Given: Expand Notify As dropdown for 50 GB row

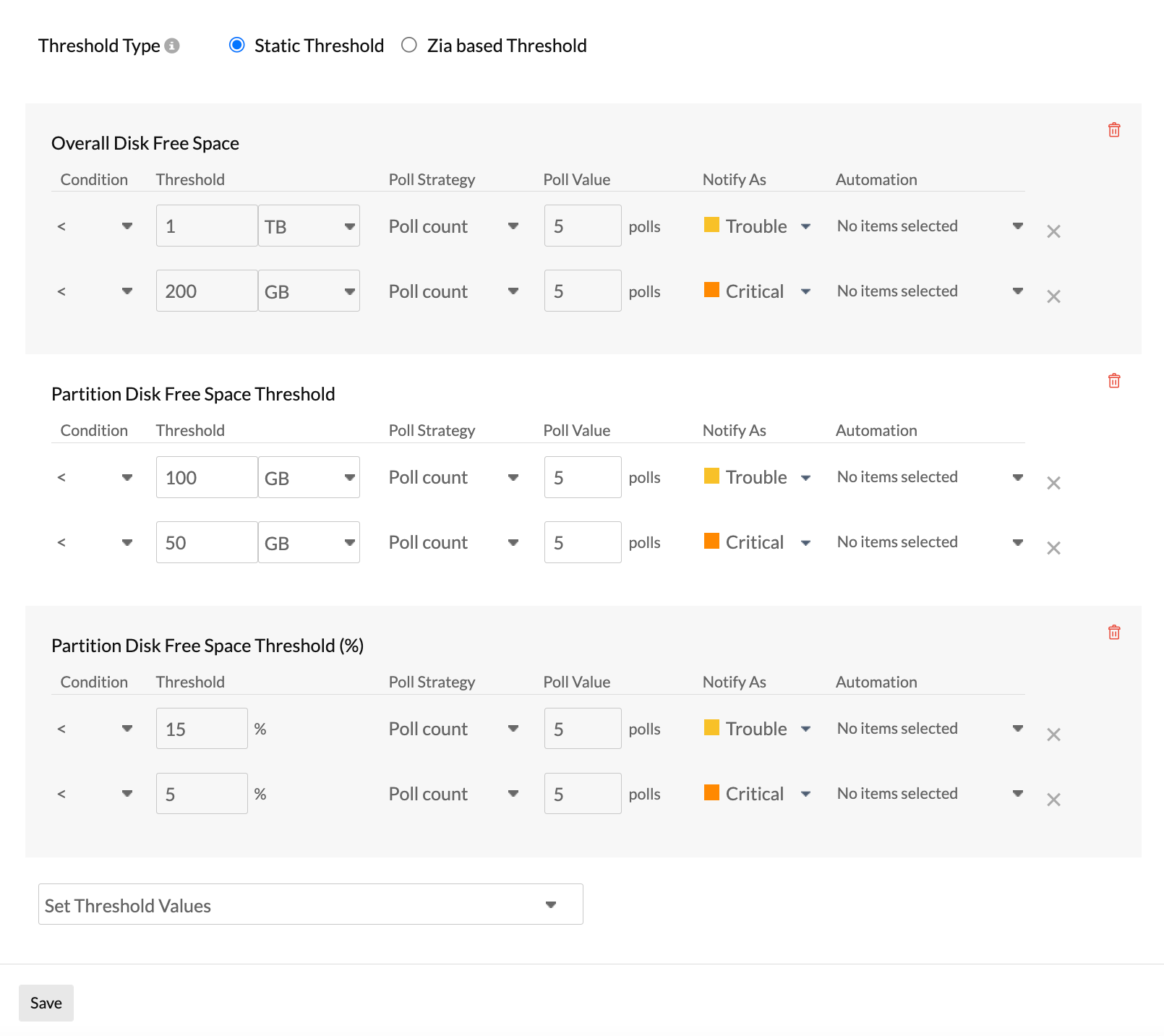Looking at the screenshot, I should click(805, 543).
